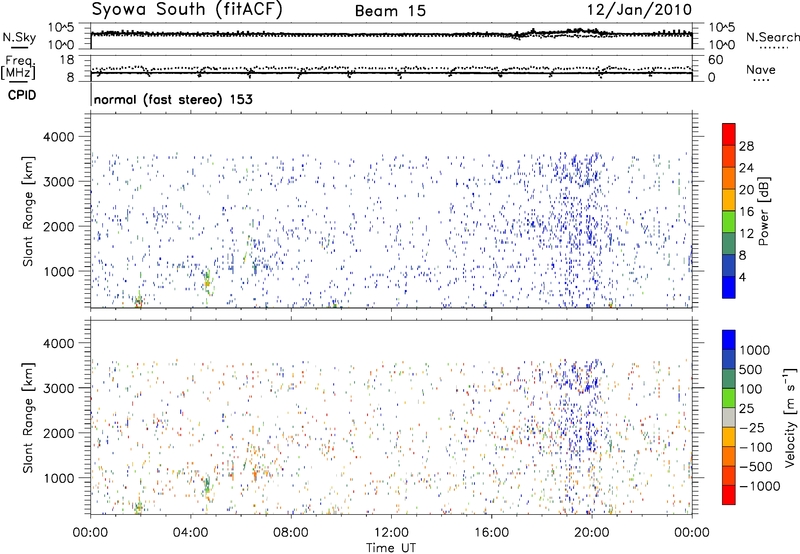The width and height of the screenshot is (800, 554).
Task: Click "00:00" at the end of the time axis
Action: 691,533
